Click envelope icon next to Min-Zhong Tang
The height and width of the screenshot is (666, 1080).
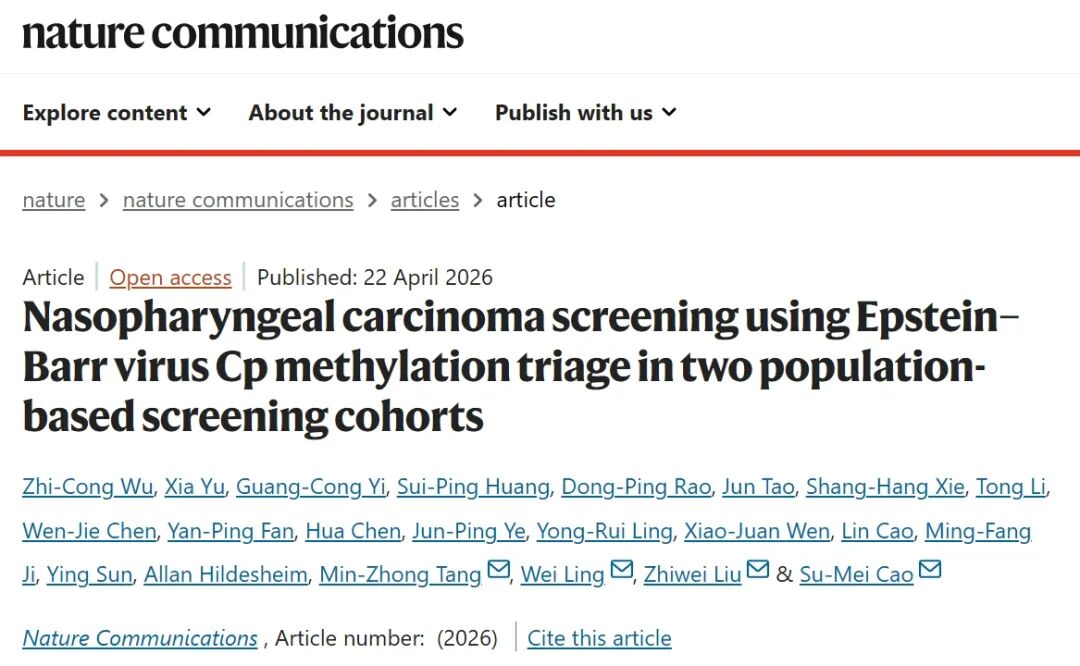(498, 571)
